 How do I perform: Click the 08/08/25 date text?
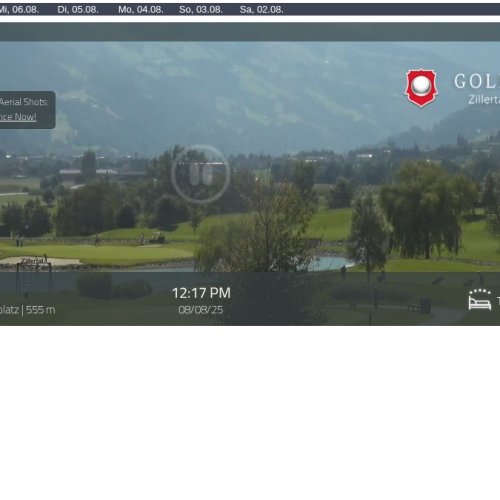(201, 310)
